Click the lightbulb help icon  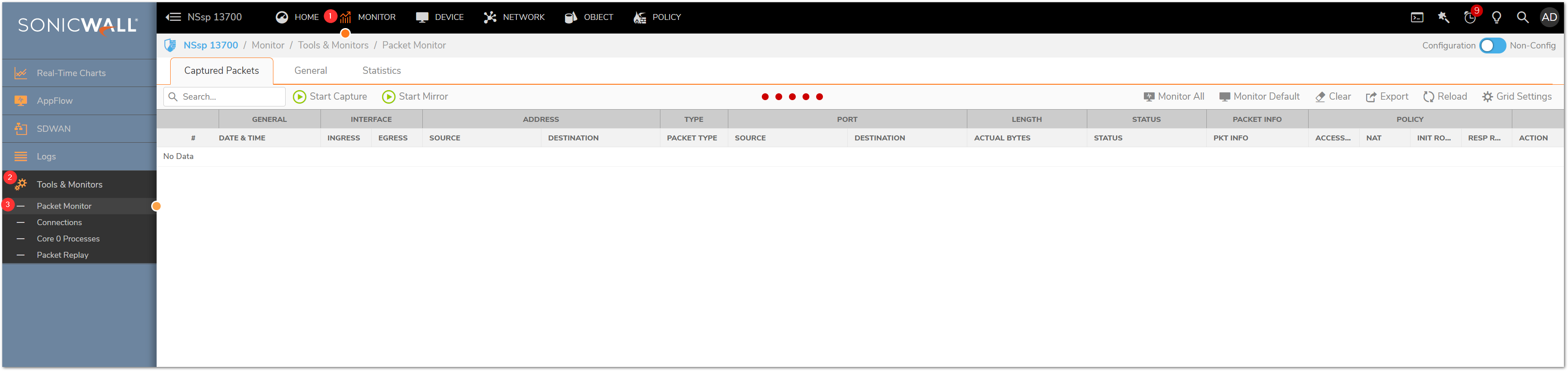(1496, 18)
